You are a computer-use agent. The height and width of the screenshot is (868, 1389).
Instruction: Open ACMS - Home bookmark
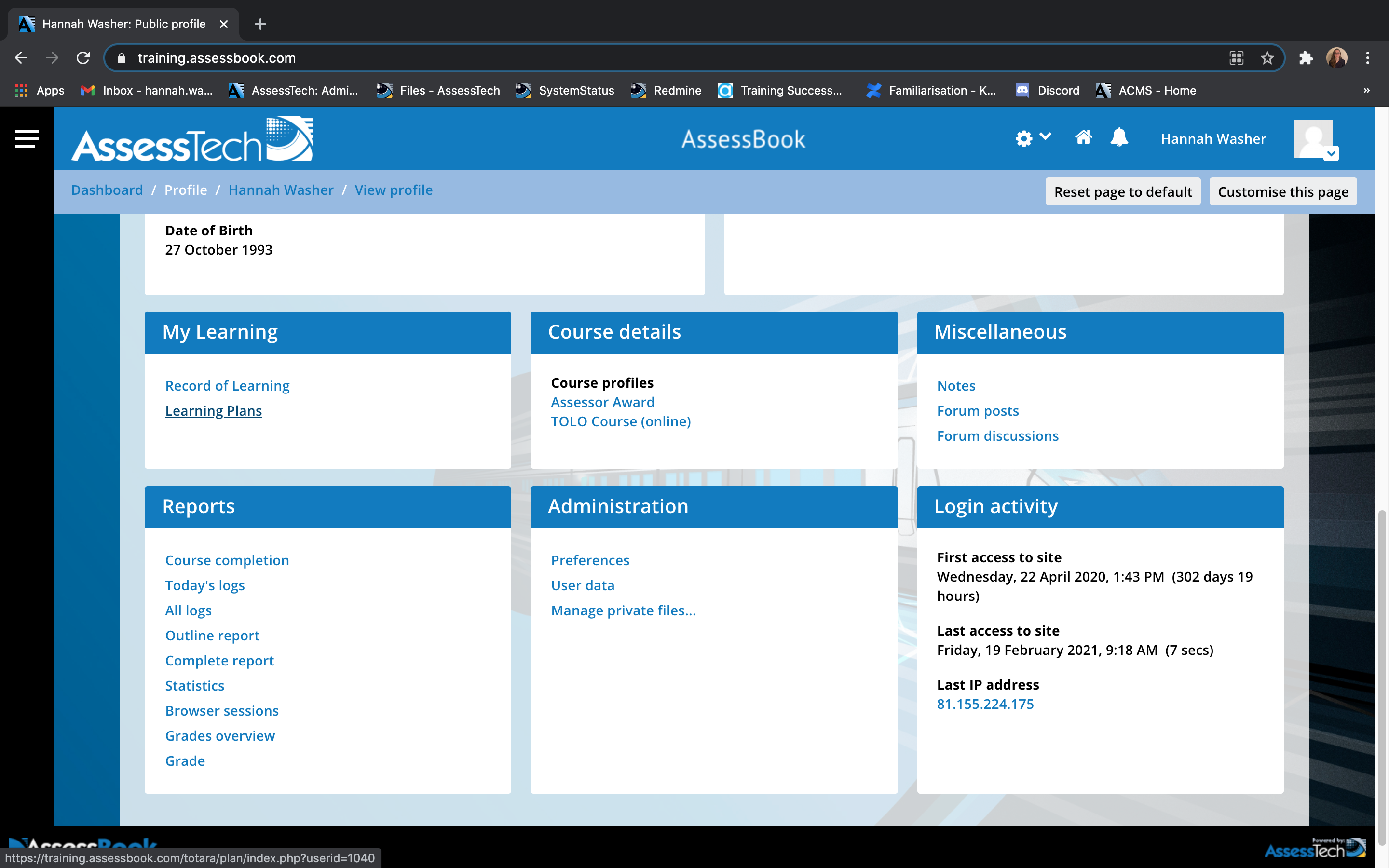click(x=1145, y=90)
